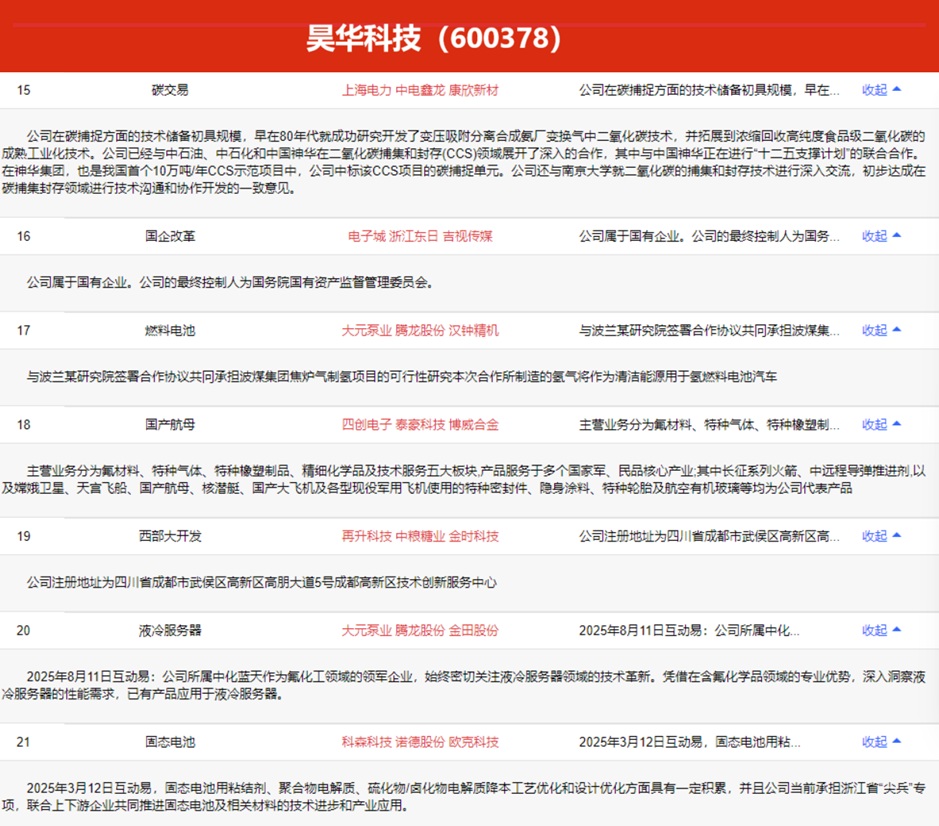The width and height of the screenshot is (939, 826).
Task: Select the 固态电池 concept name
Action: coord(170,742)
